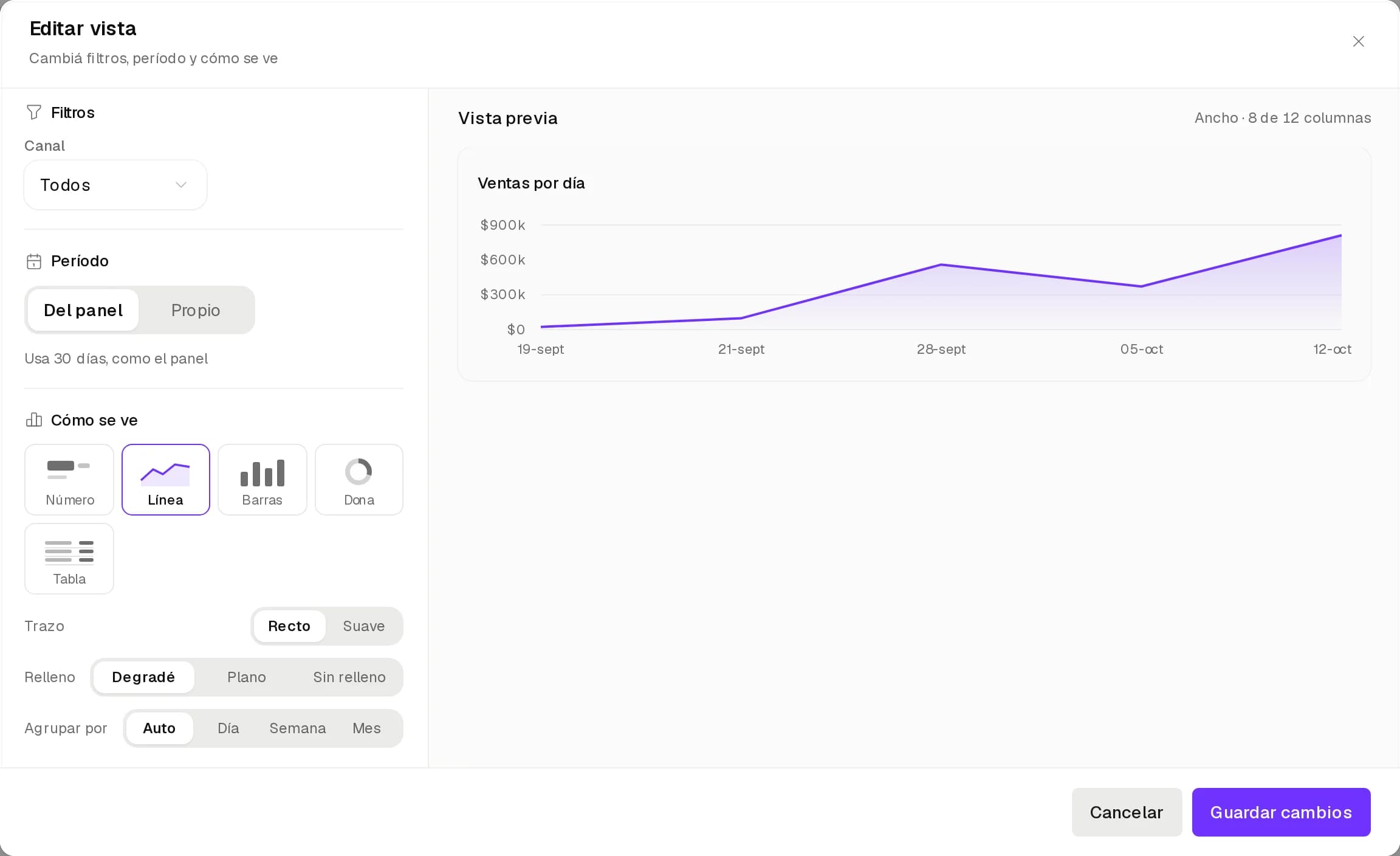Click the $900k axis label
Screen dimensions: 1400x856
(503, 225)
